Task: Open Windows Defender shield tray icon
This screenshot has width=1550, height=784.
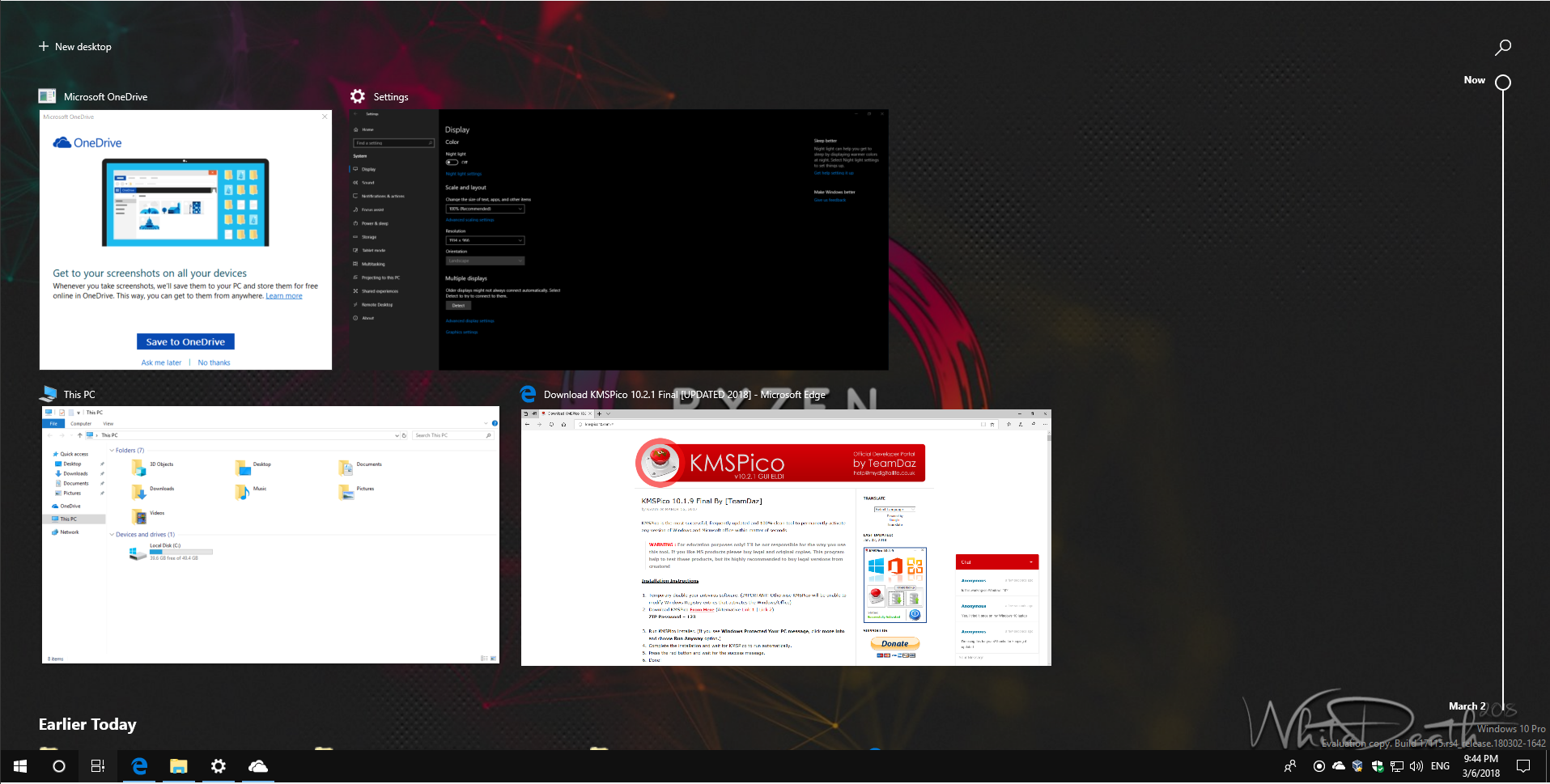Action: tap(1377, 766)
